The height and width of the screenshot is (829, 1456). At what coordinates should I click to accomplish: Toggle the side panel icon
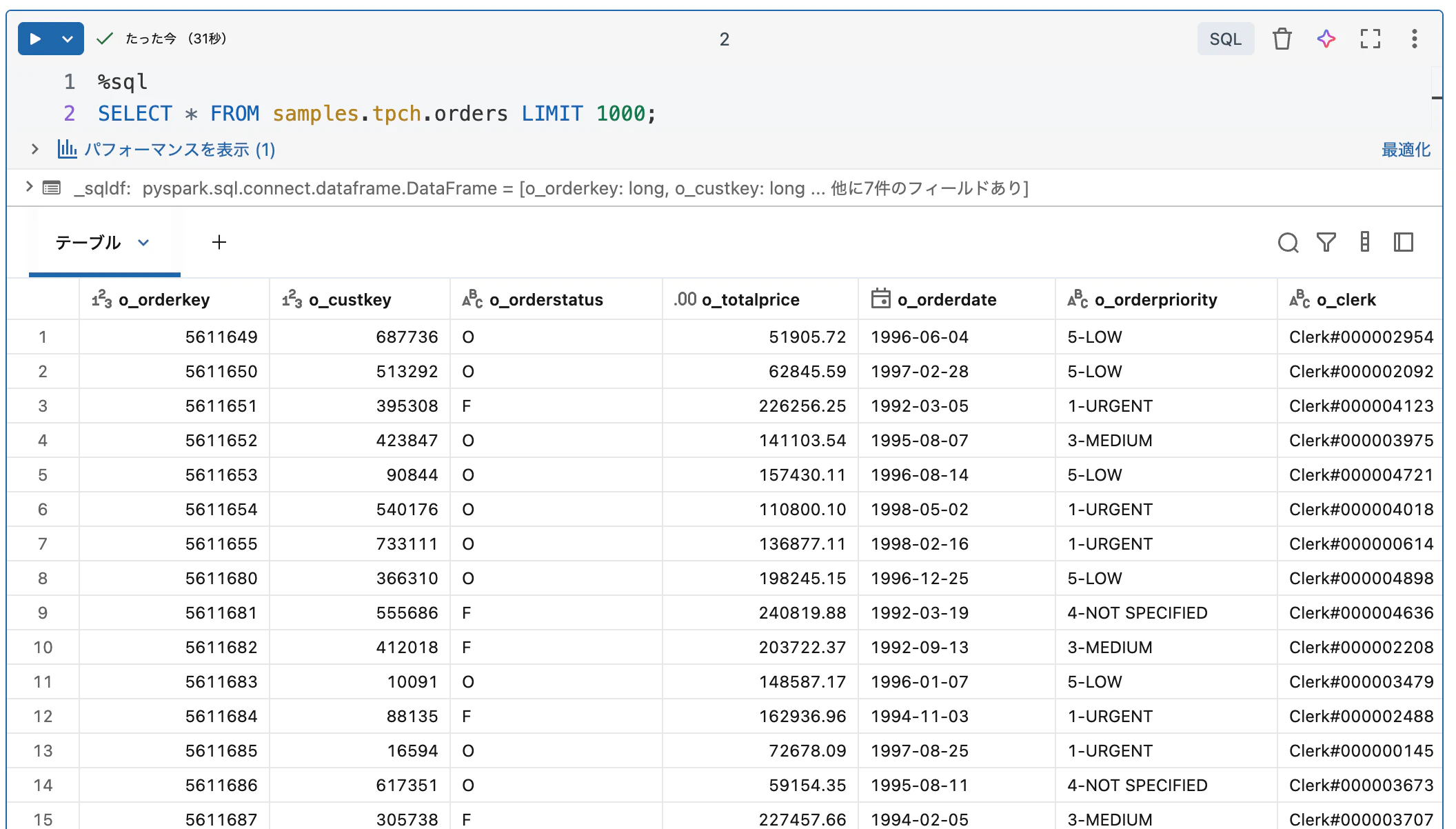pyautogui.click(x=1404, y=242)
